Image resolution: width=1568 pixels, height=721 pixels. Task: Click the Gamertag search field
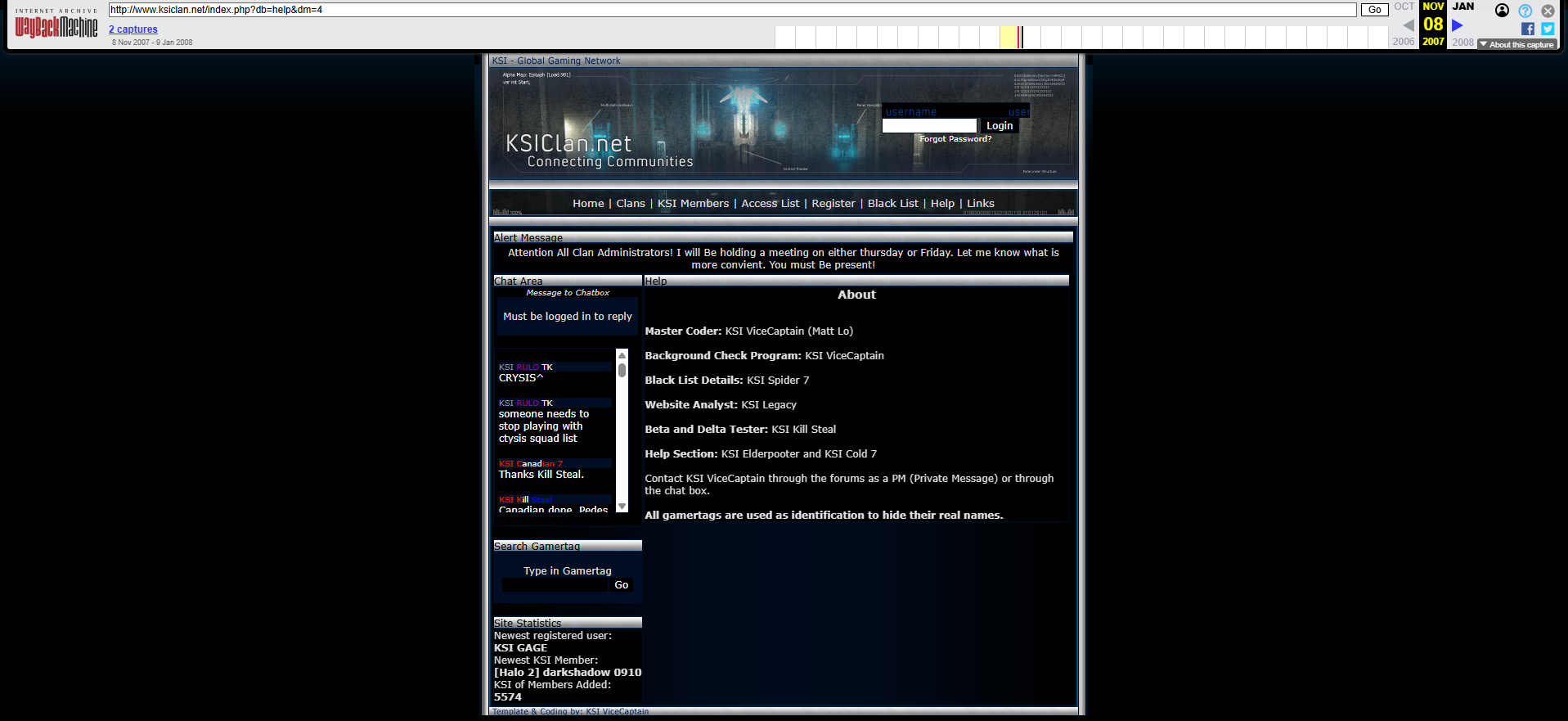(x=556, y=585)
